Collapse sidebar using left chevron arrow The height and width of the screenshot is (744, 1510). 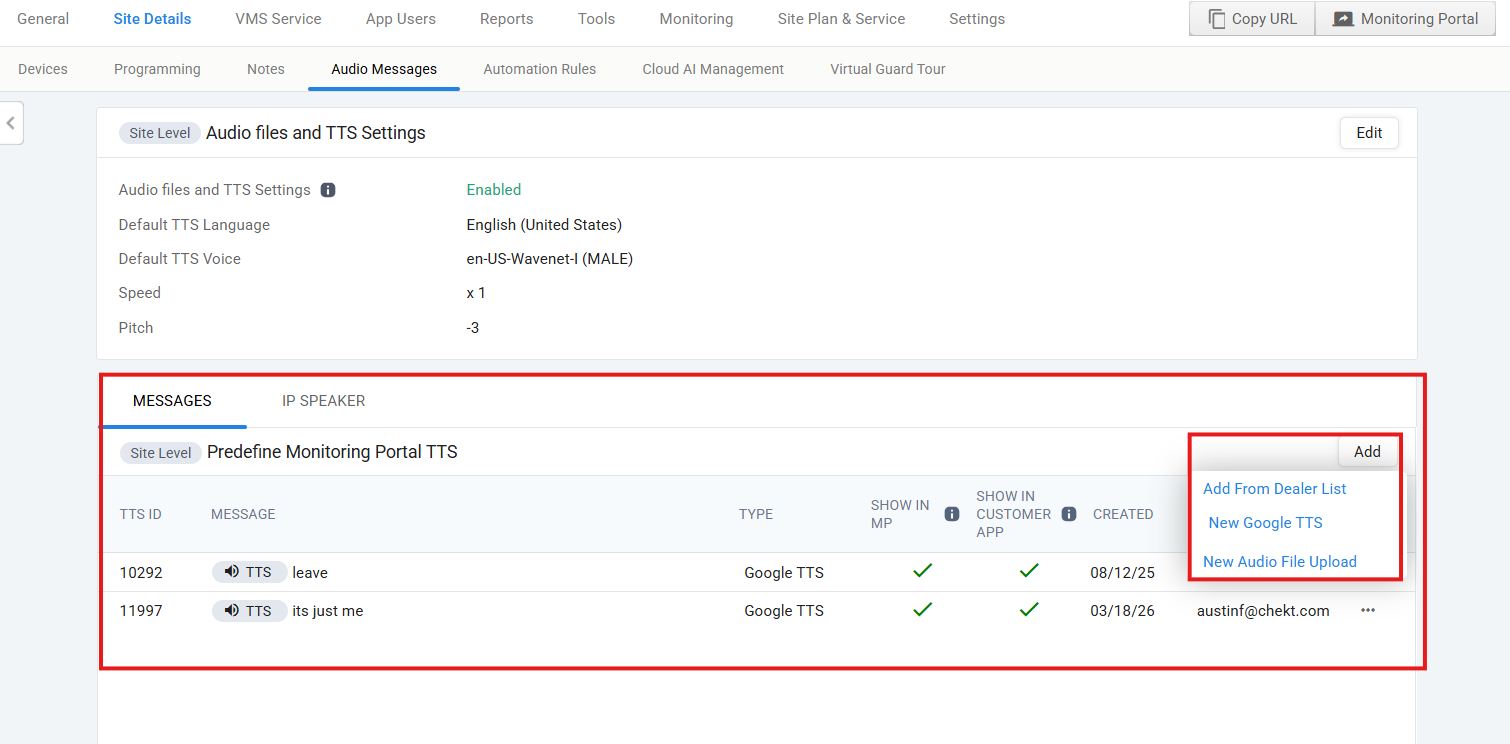coord(11,123)
